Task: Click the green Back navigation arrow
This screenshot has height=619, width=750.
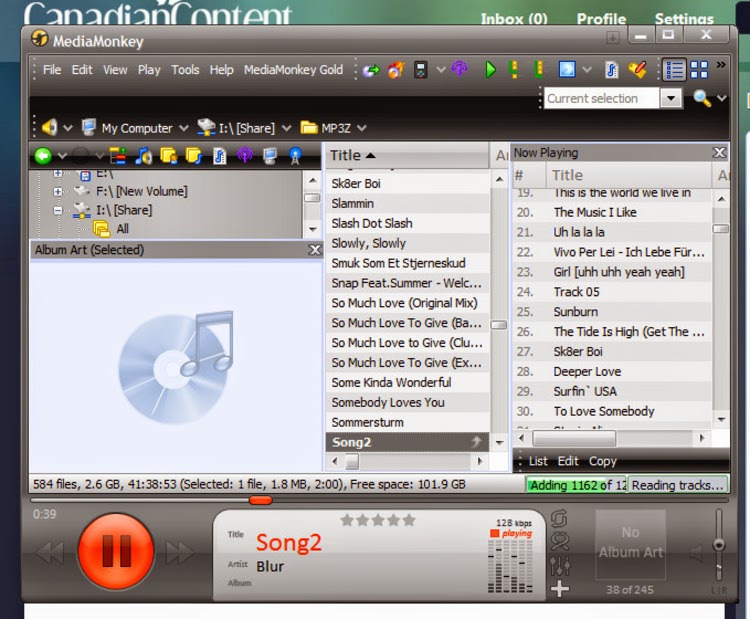Action: [x=43, y=156]
